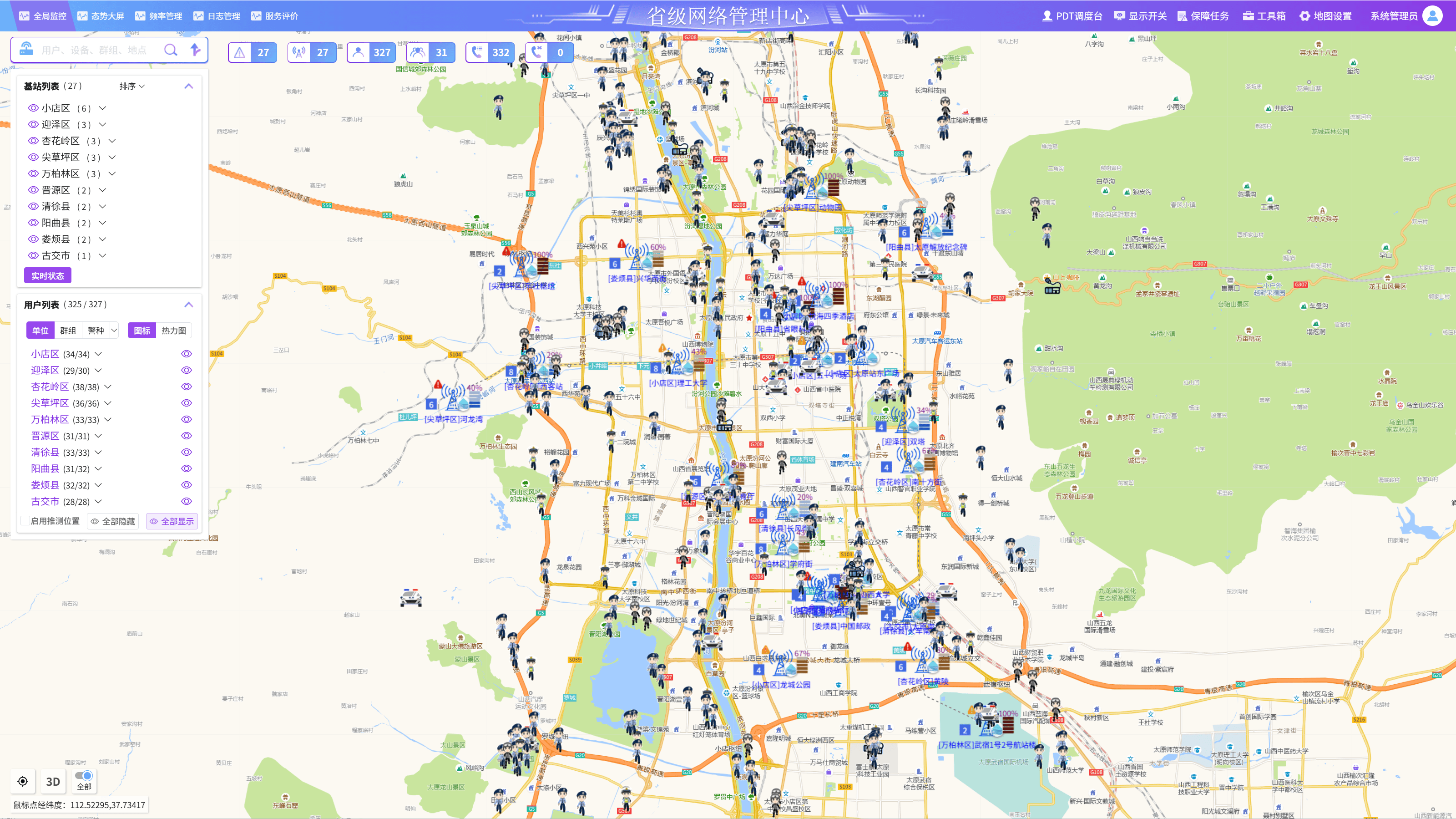Click the locate-position crosshair button

coord(23,781)
